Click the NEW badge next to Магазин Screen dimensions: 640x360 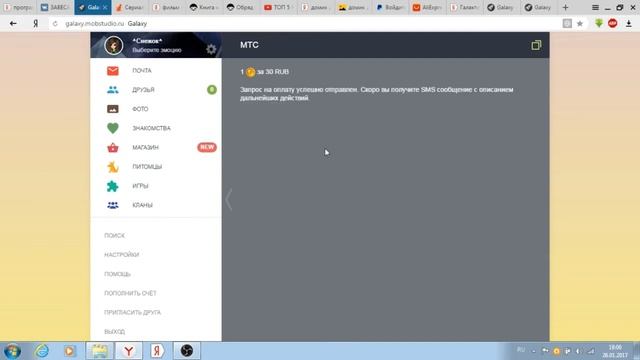(x=207, y=147)
